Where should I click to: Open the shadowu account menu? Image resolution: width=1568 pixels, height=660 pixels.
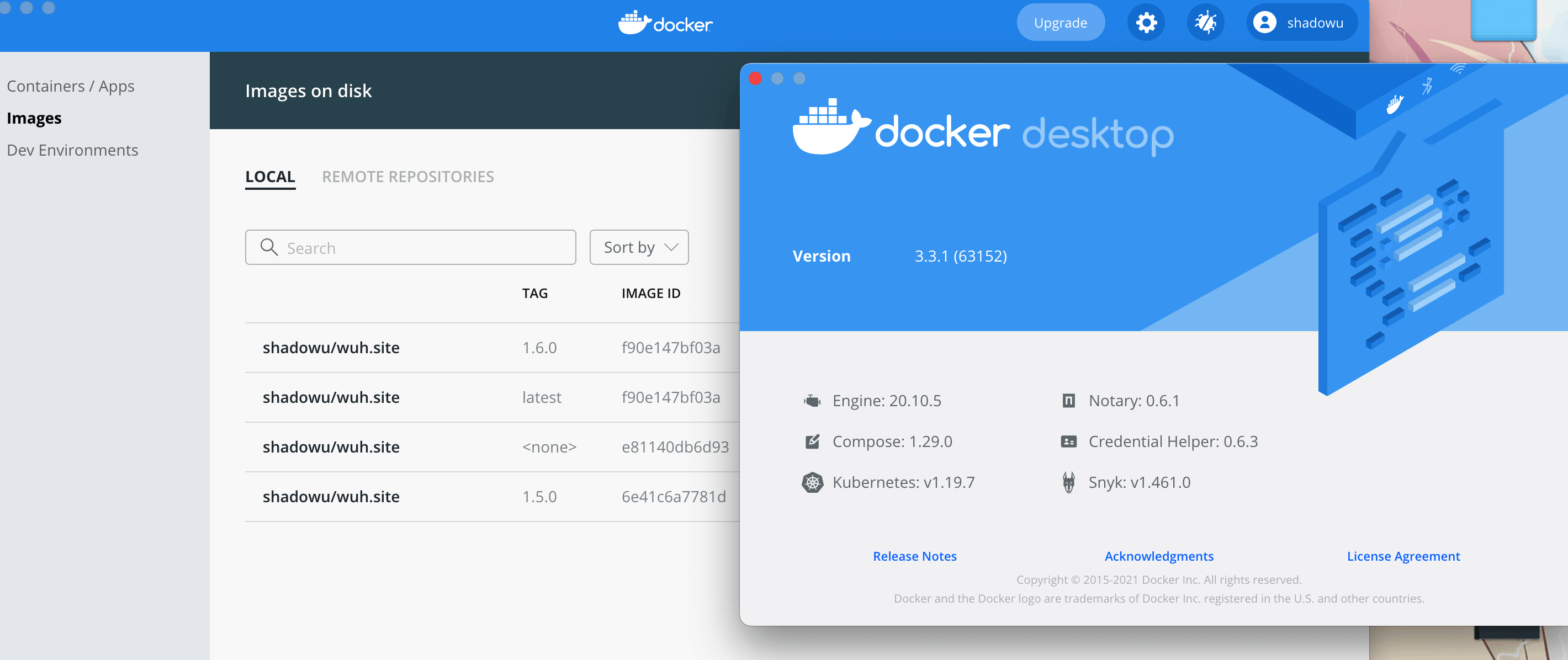click(x=1301, y=23)
